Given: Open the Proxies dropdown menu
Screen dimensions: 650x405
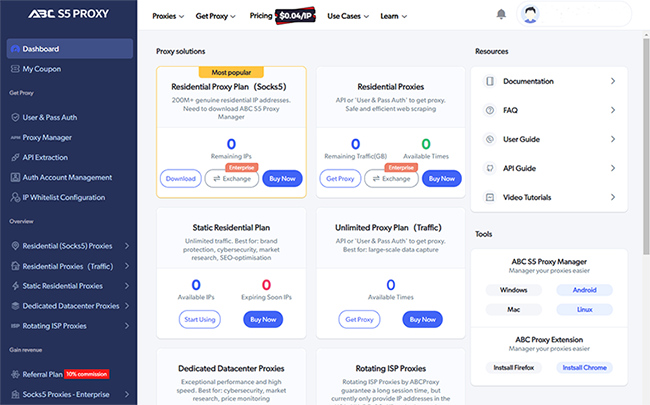Looking at the screenshot, I should coord(171,16).
